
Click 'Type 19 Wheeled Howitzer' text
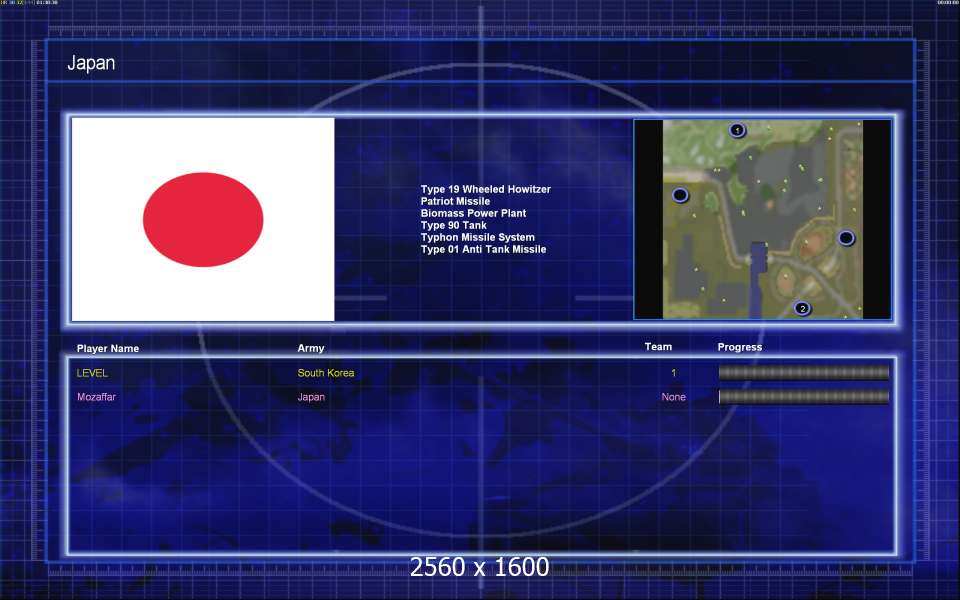coord(486,189)
